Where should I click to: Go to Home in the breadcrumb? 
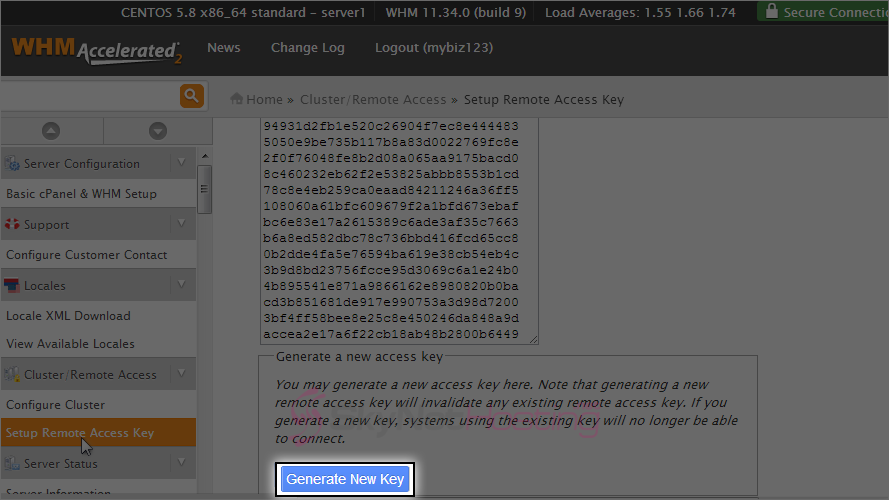(264, 100)
